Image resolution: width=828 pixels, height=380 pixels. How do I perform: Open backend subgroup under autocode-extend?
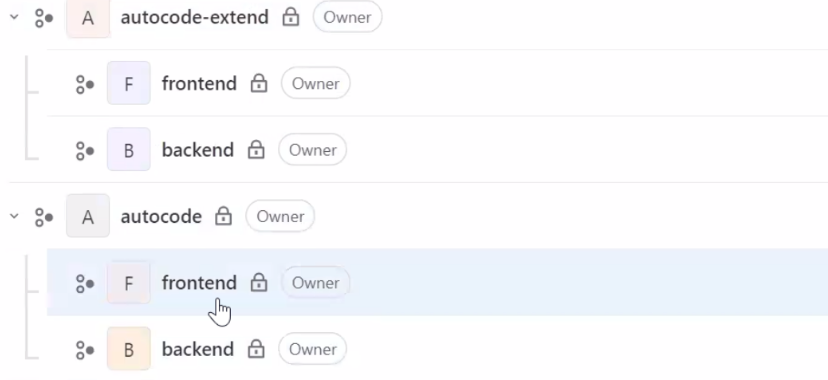197,150
